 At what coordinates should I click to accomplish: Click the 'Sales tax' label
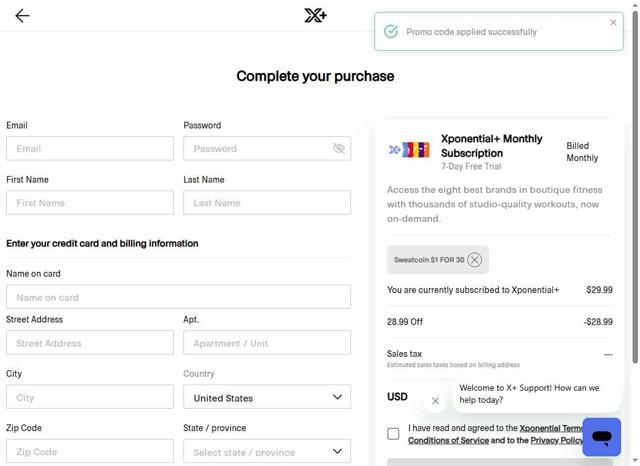point(404,354)
